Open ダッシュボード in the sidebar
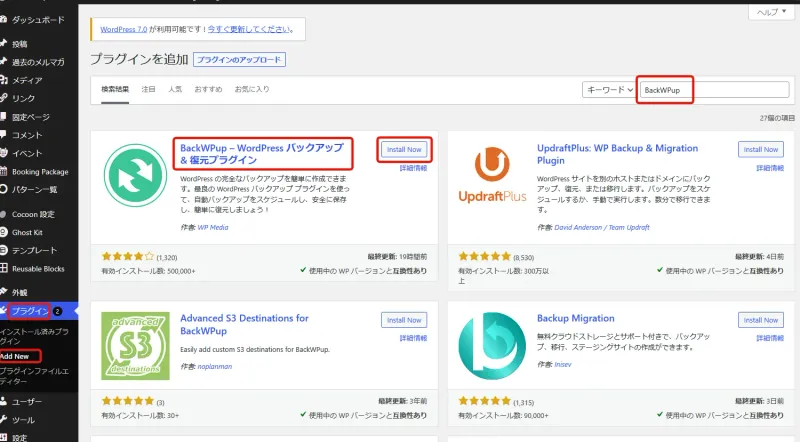The image size is (800, 442). click(x=38, y=20)
